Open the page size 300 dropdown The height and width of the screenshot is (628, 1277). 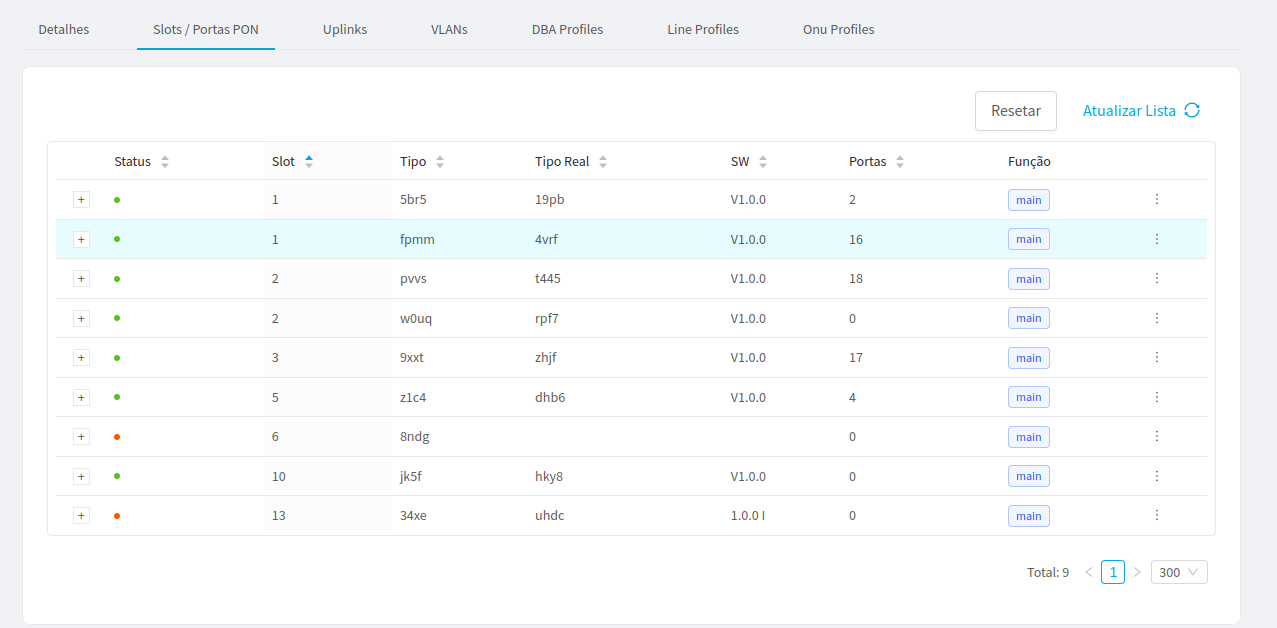point(1179,572)
